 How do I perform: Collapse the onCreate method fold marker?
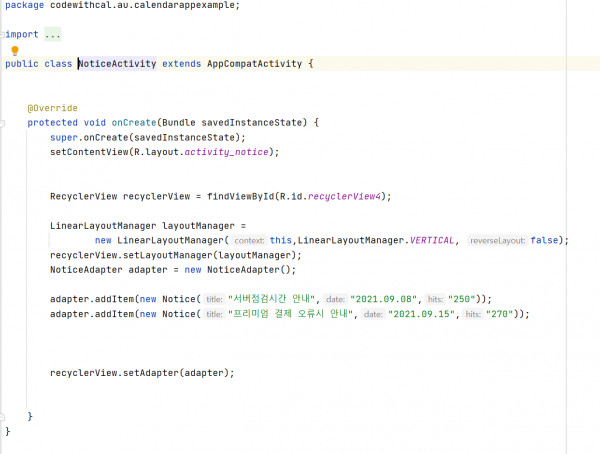2,123
